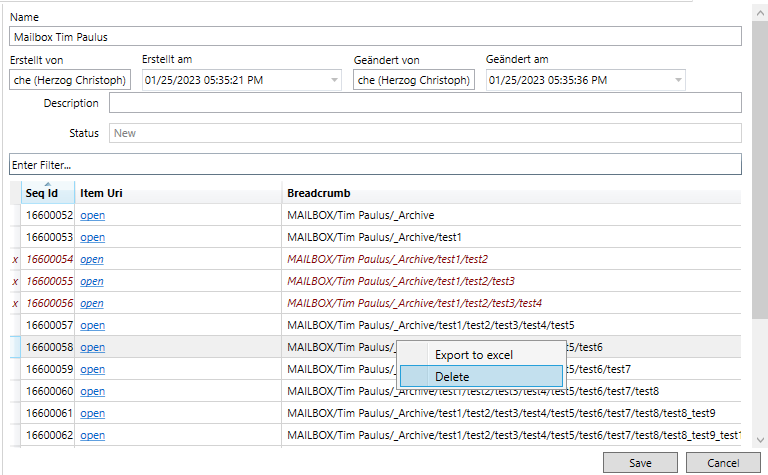Click the Geändert von field
This screenshot has height=475, width=768.
414,80
